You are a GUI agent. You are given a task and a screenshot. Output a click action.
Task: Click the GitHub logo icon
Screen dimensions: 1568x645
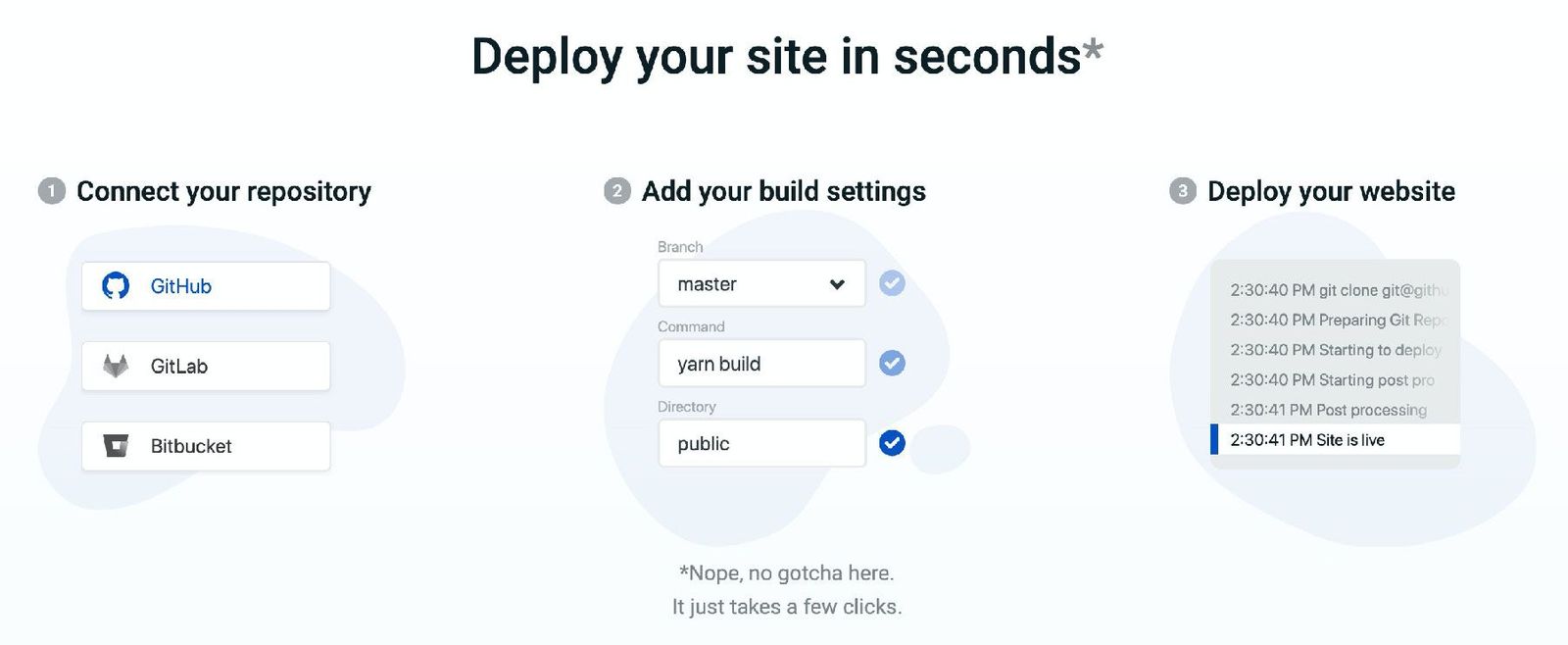point(119,284)
